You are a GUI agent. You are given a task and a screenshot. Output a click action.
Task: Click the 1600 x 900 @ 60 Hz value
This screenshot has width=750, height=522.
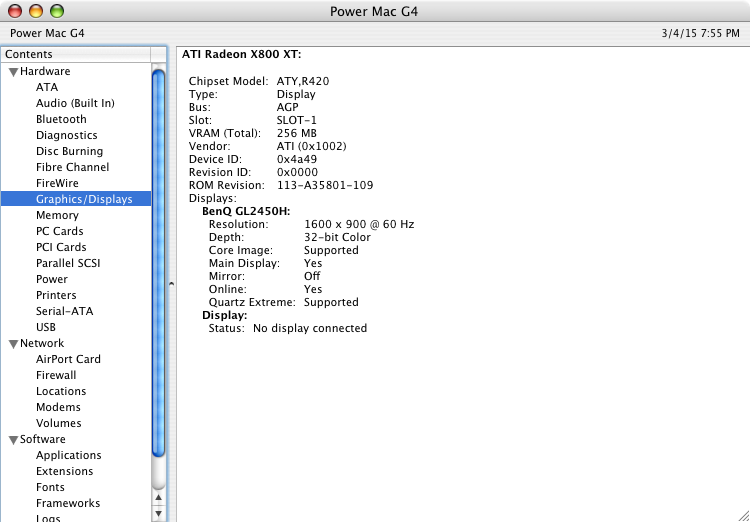pyautogui.click(x=359, y=224)
